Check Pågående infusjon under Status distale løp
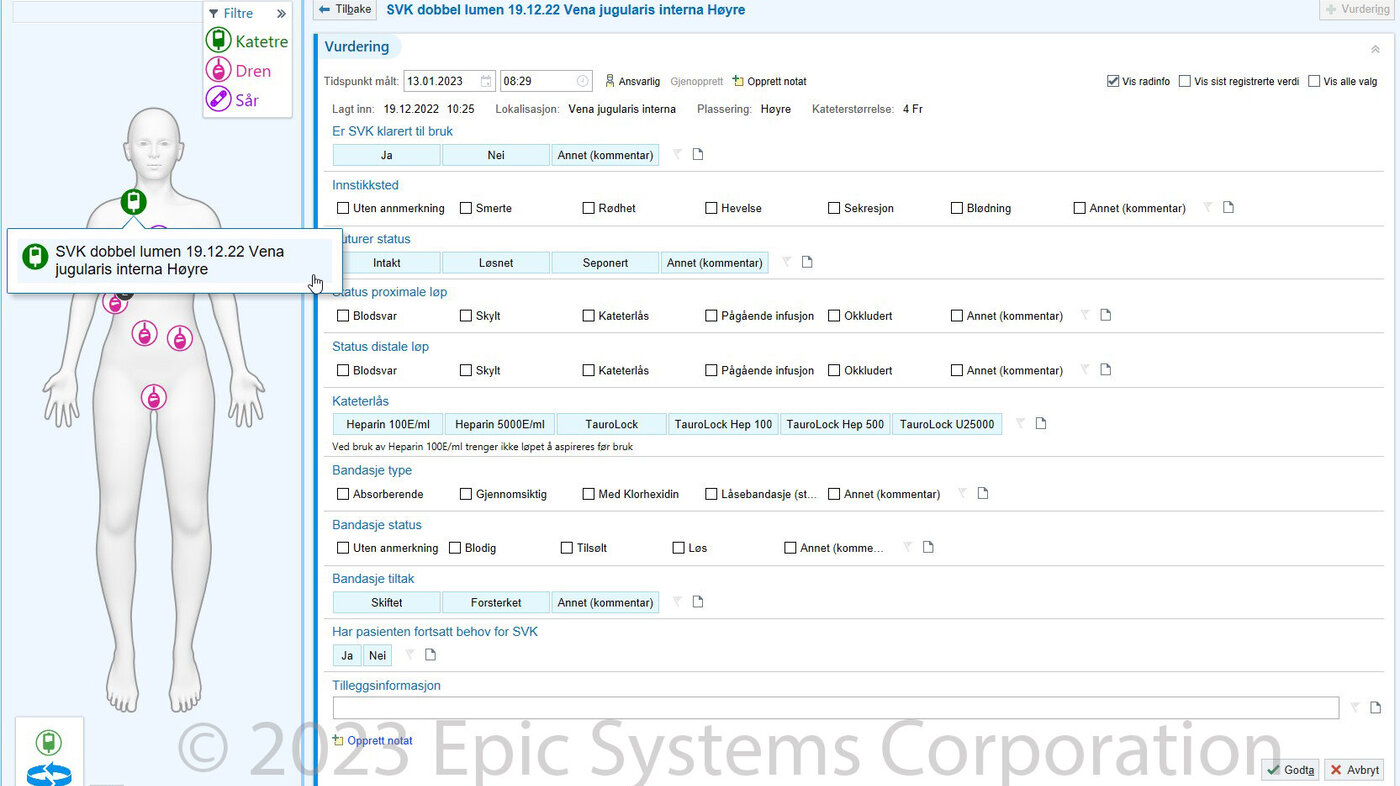 (x=711, y=371)
